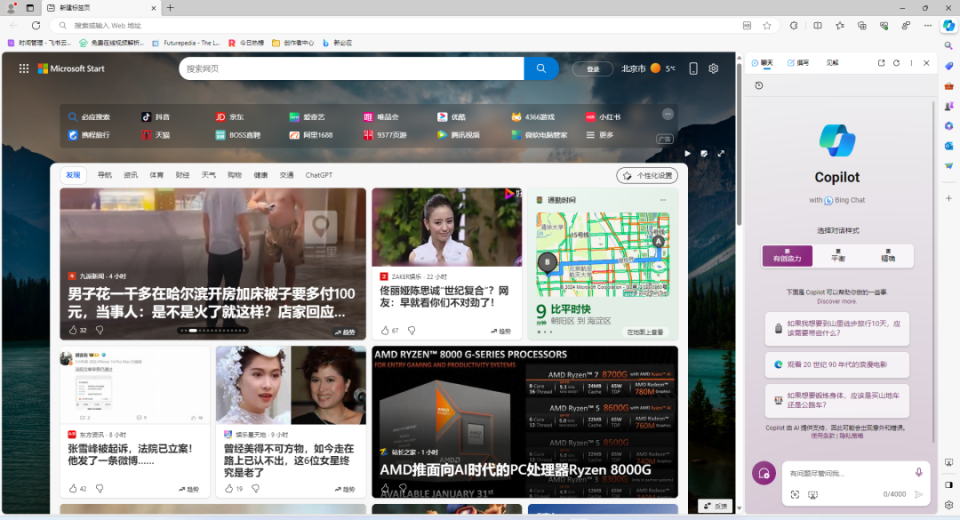Click the browser refresh button
The height and width of the screenshot is (520, 960).
tap(36, 25)
